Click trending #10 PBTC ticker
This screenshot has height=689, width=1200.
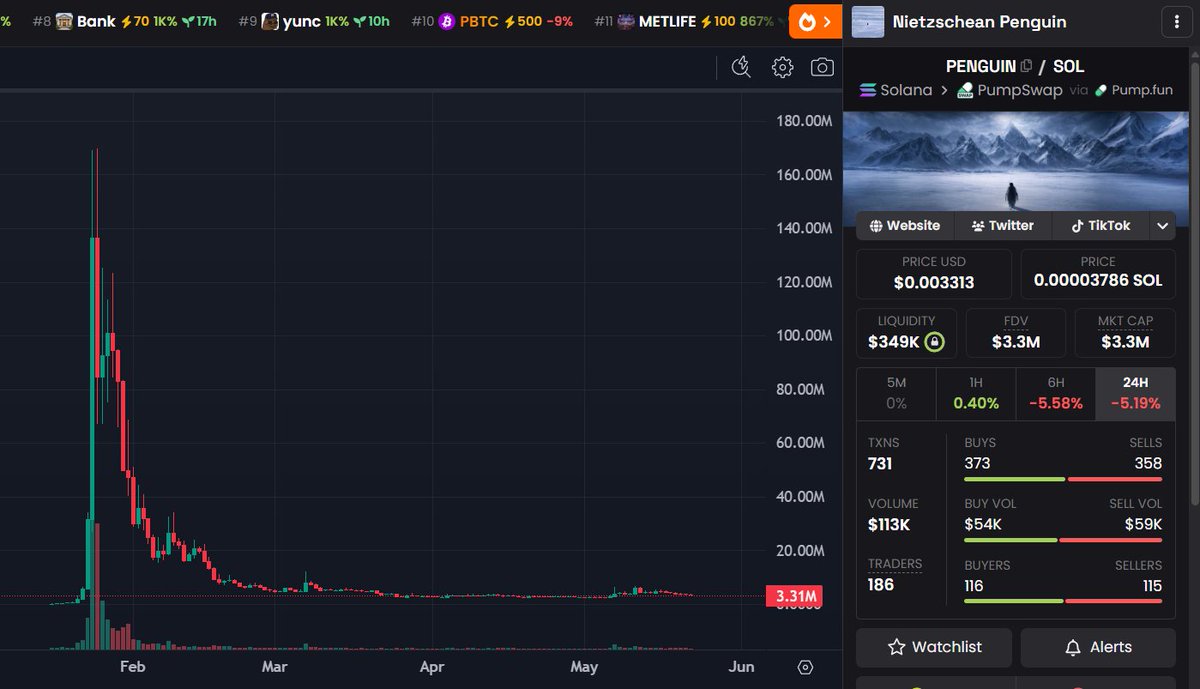(492, 21)
